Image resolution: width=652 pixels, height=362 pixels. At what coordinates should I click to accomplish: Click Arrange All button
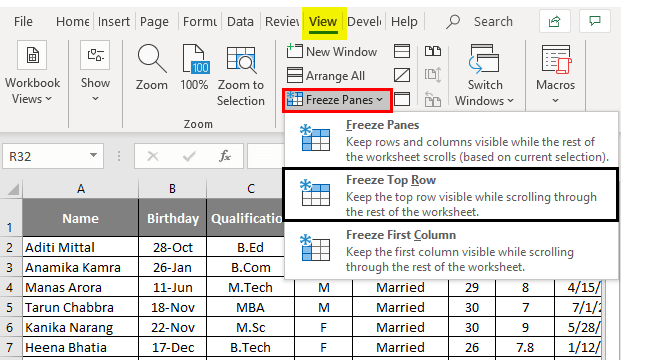tap(326, 76)
